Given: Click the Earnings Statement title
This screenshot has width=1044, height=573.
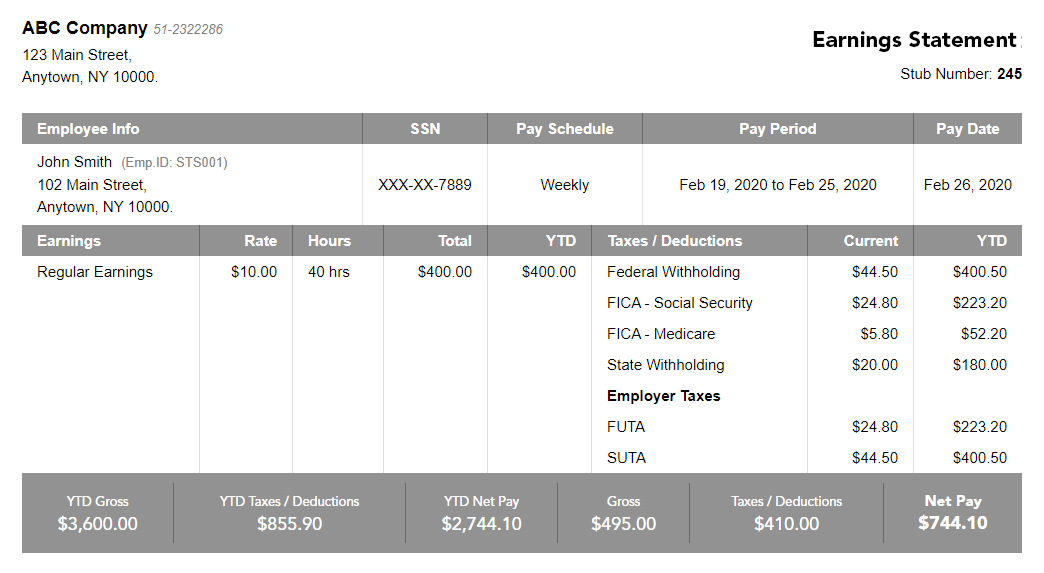Looking at the screenshot, I should [913, 40].
